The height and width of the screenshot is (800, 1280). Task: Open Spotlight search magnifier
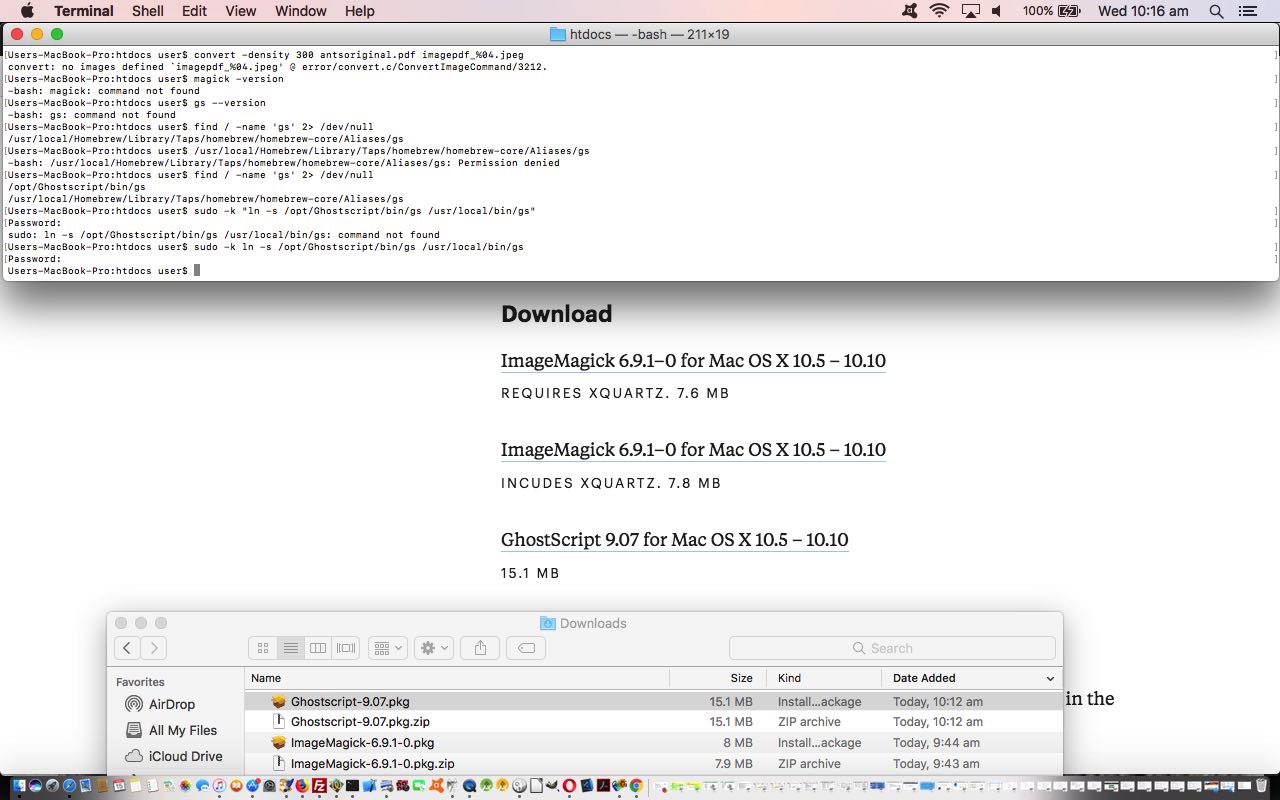(x=1216, y=11)
